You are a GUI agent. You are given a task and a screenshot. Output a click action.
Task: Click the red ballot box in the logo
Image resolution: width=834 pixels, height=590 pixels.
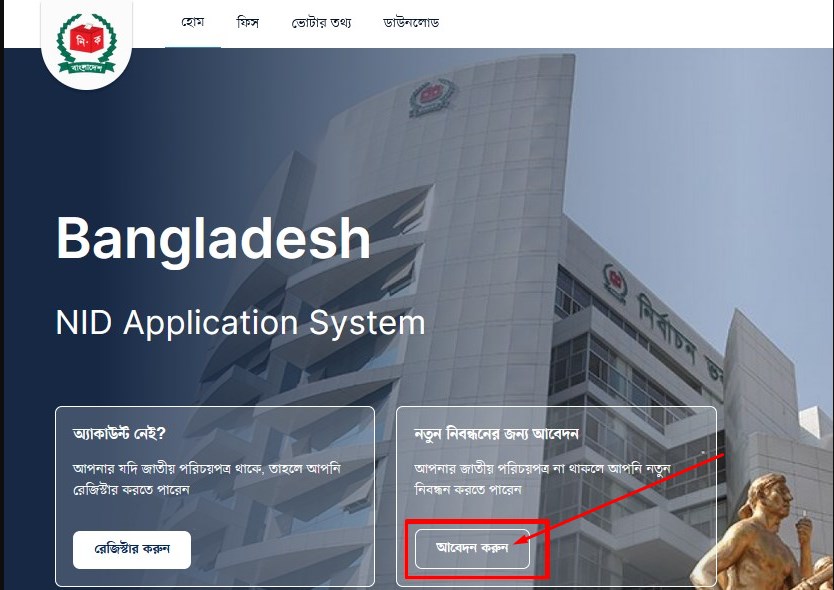86,38
